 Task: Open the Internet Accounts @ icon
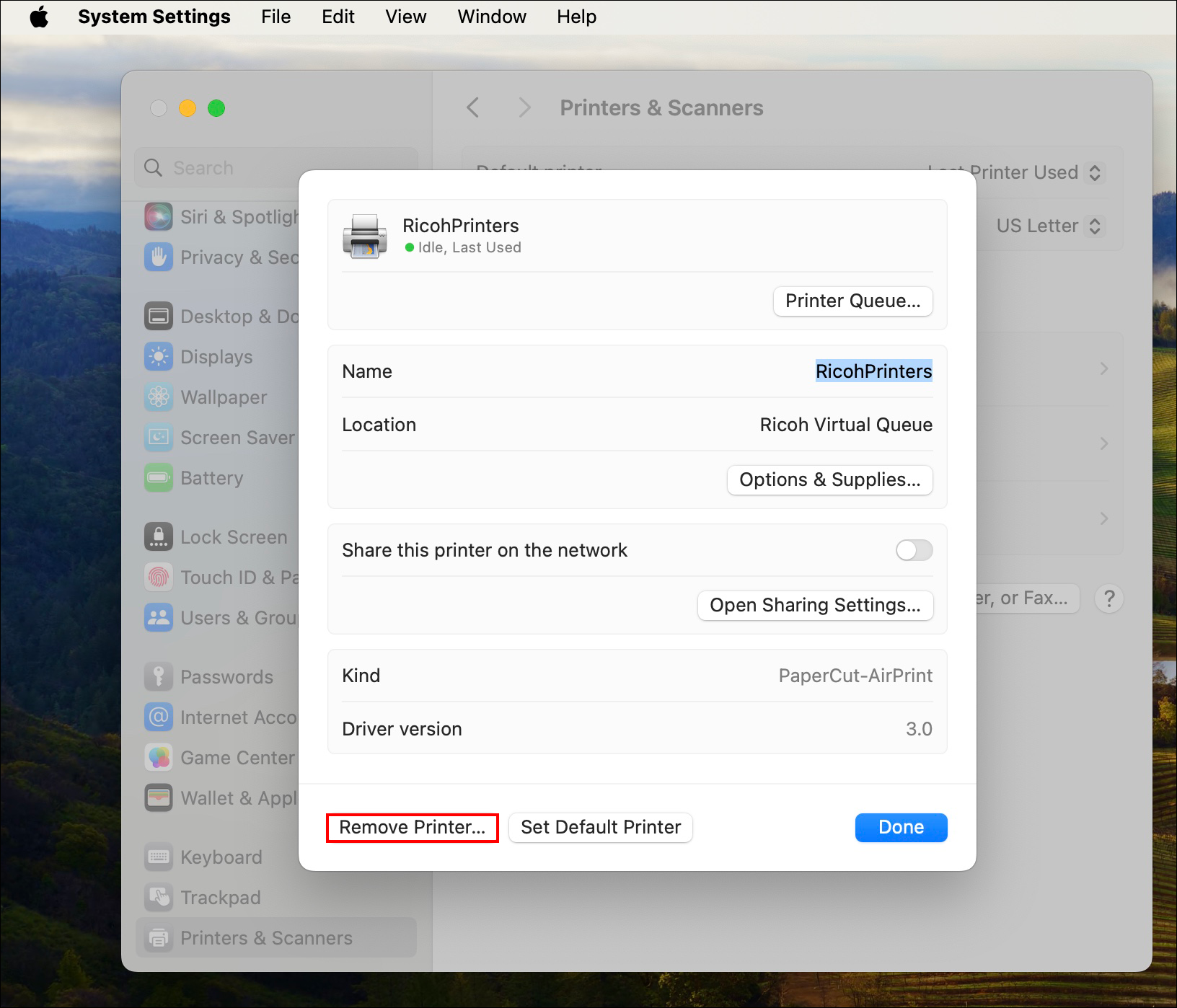click(159, 717)
